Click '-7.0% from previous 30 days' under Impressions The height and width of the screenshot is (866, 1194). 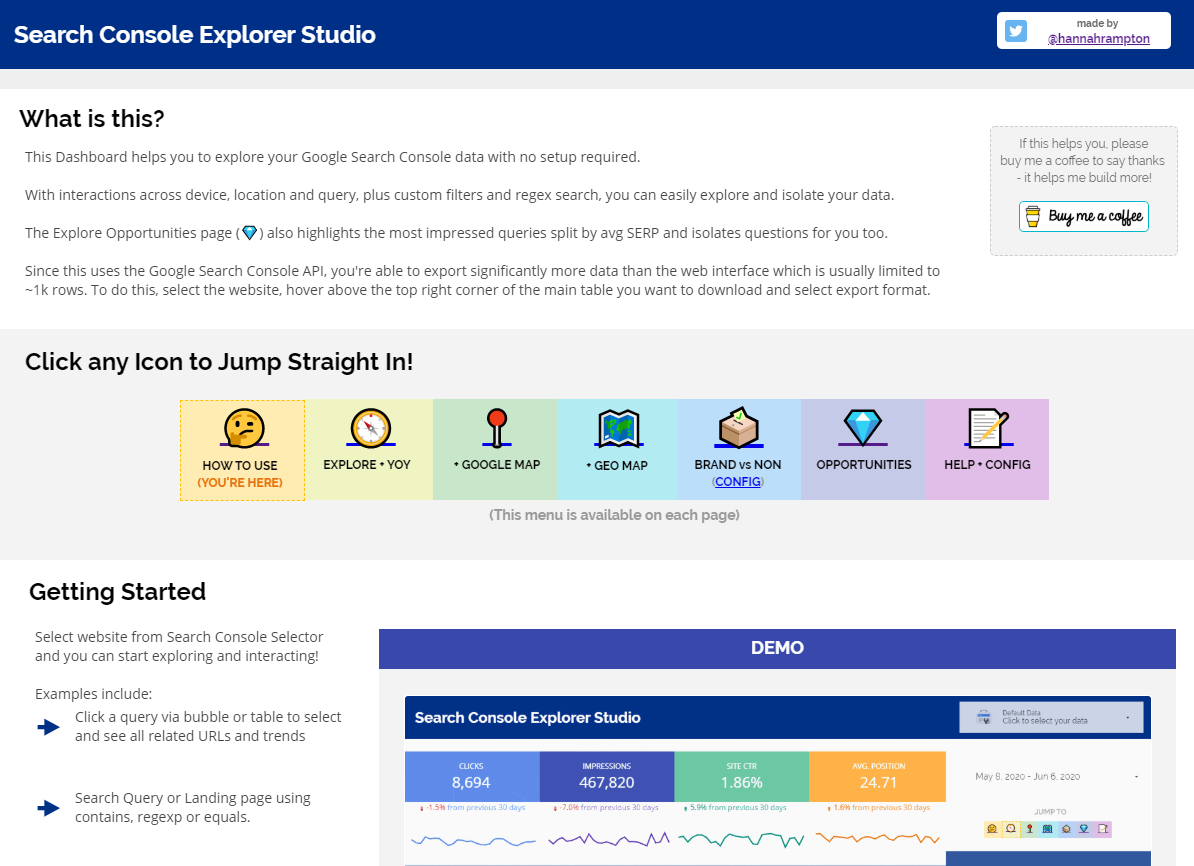point(607,807)
